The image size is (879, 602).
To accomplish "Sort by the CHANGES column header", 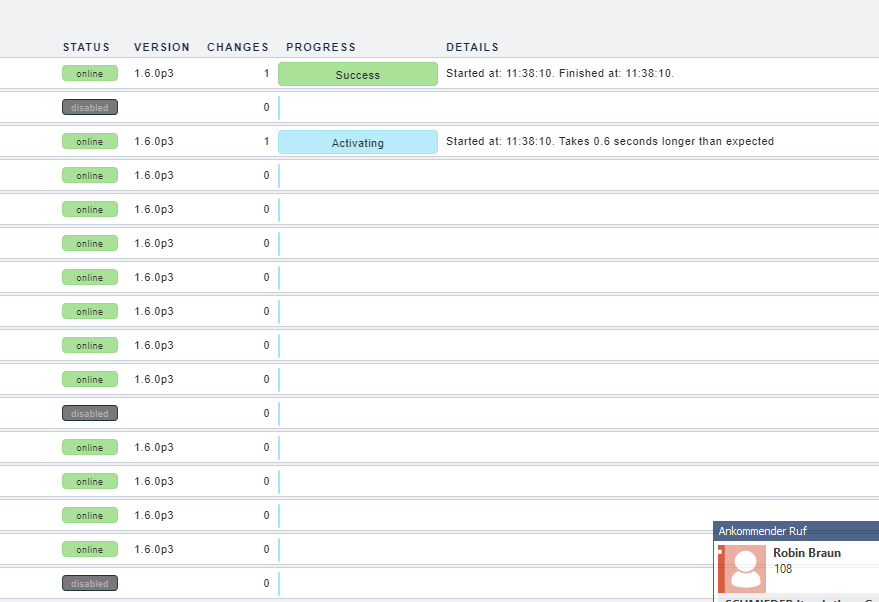I will point(238,47).
